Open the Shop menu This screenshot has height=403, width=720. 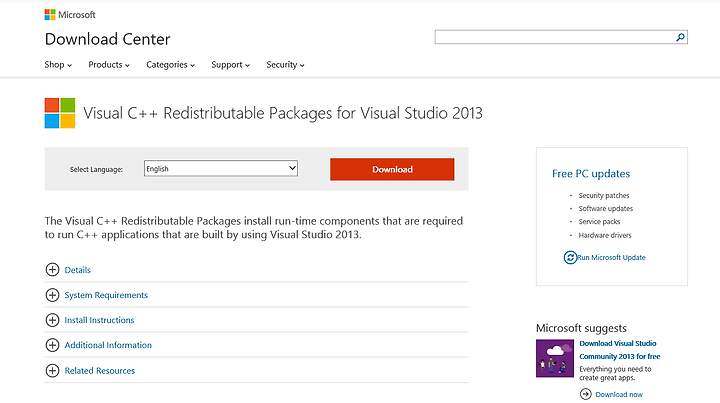pyautogui.click(x=58, y=65)
